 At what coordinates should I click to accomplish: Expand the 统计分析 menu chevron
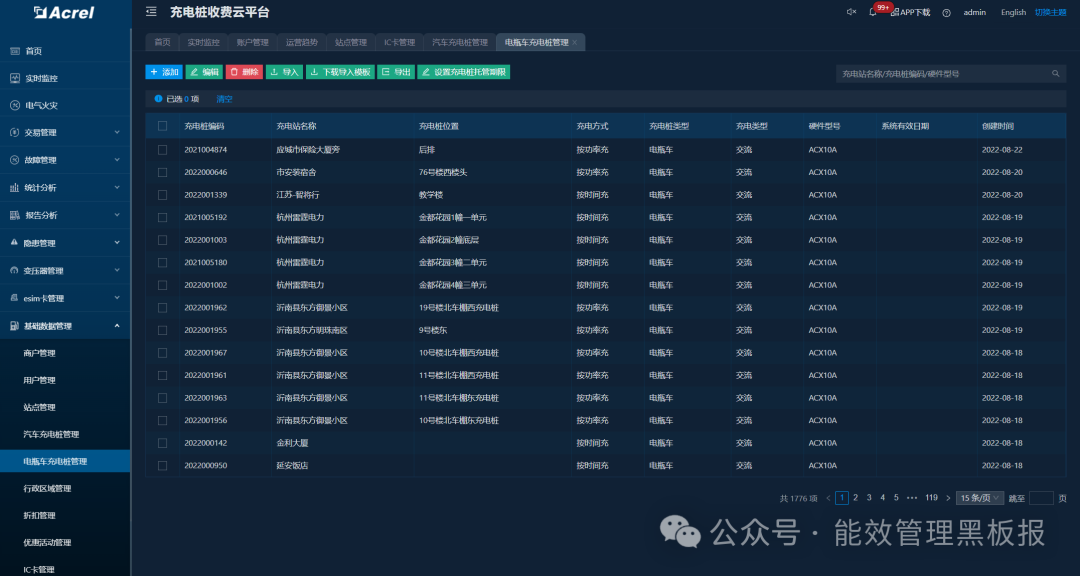[116, 187]
